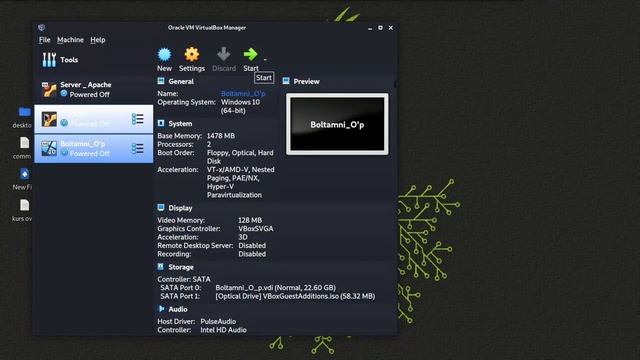Click SATA Port 0 Boltamni_O_p.vdi entry

276,287
